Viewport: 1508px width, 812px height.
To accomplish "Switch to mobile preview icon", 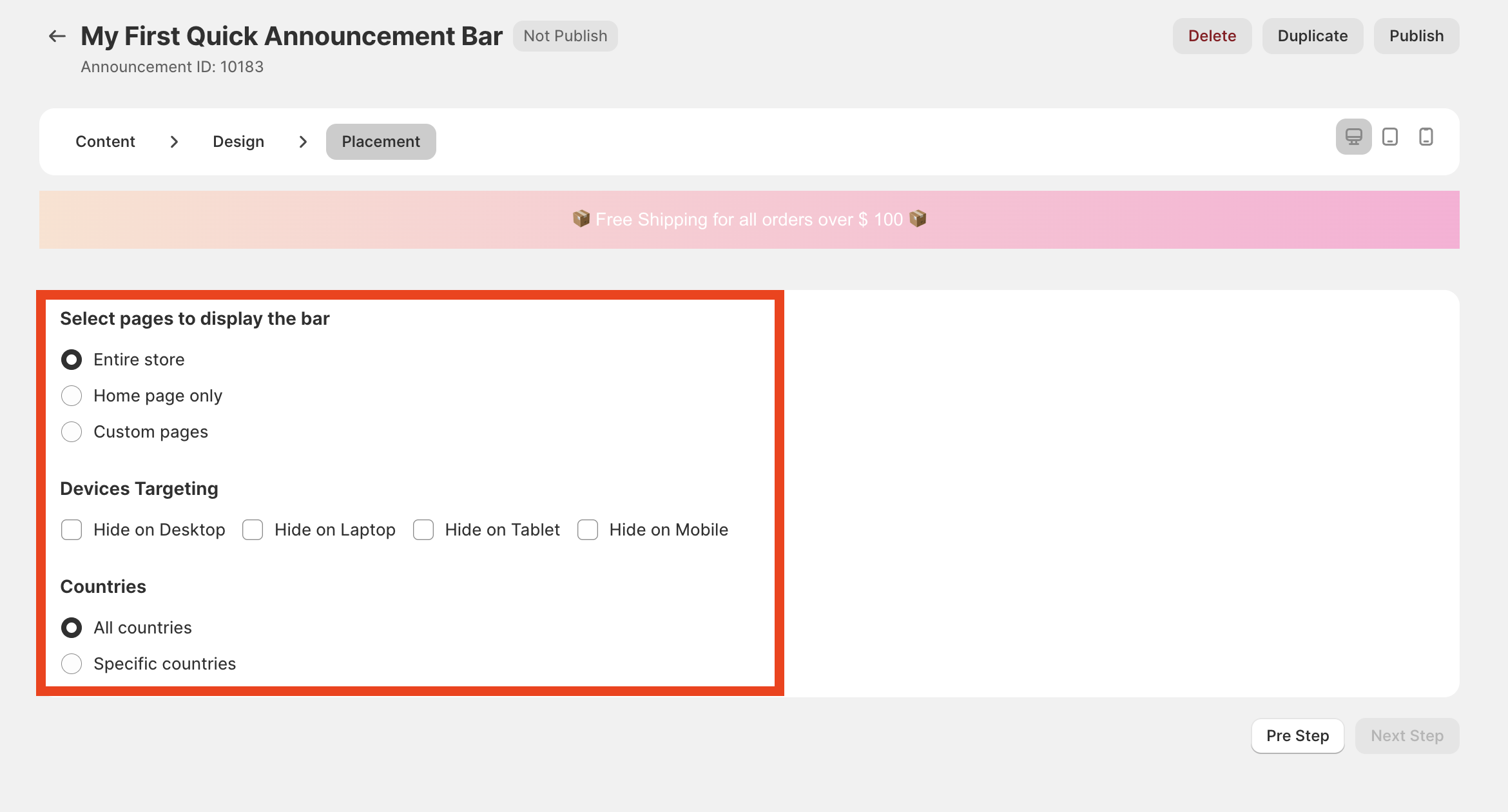I will [x=1426, y=137].
